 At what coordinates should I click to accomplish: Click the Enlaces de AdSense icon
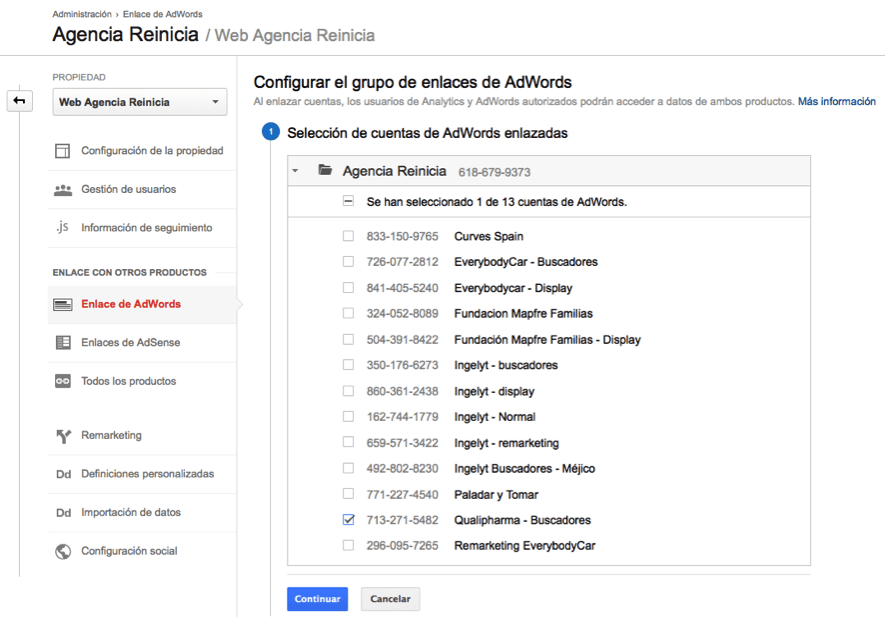tap(63, 343)
